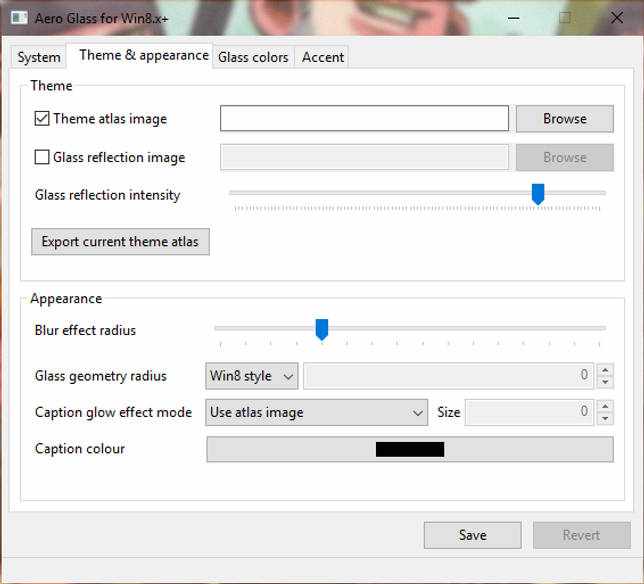Minimize the Aero Glass window

(x=513, y=18)
